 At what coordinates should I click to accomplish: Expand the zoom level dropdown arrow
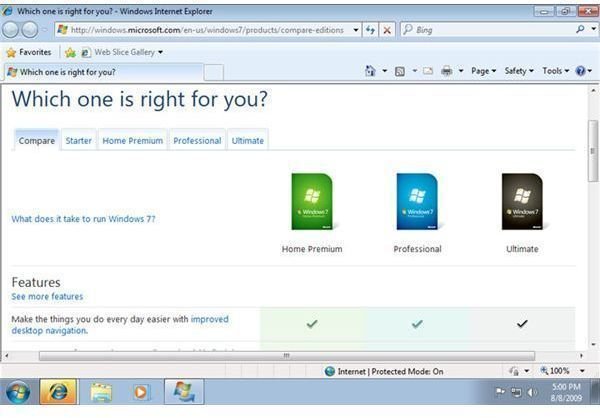(582, 371)
